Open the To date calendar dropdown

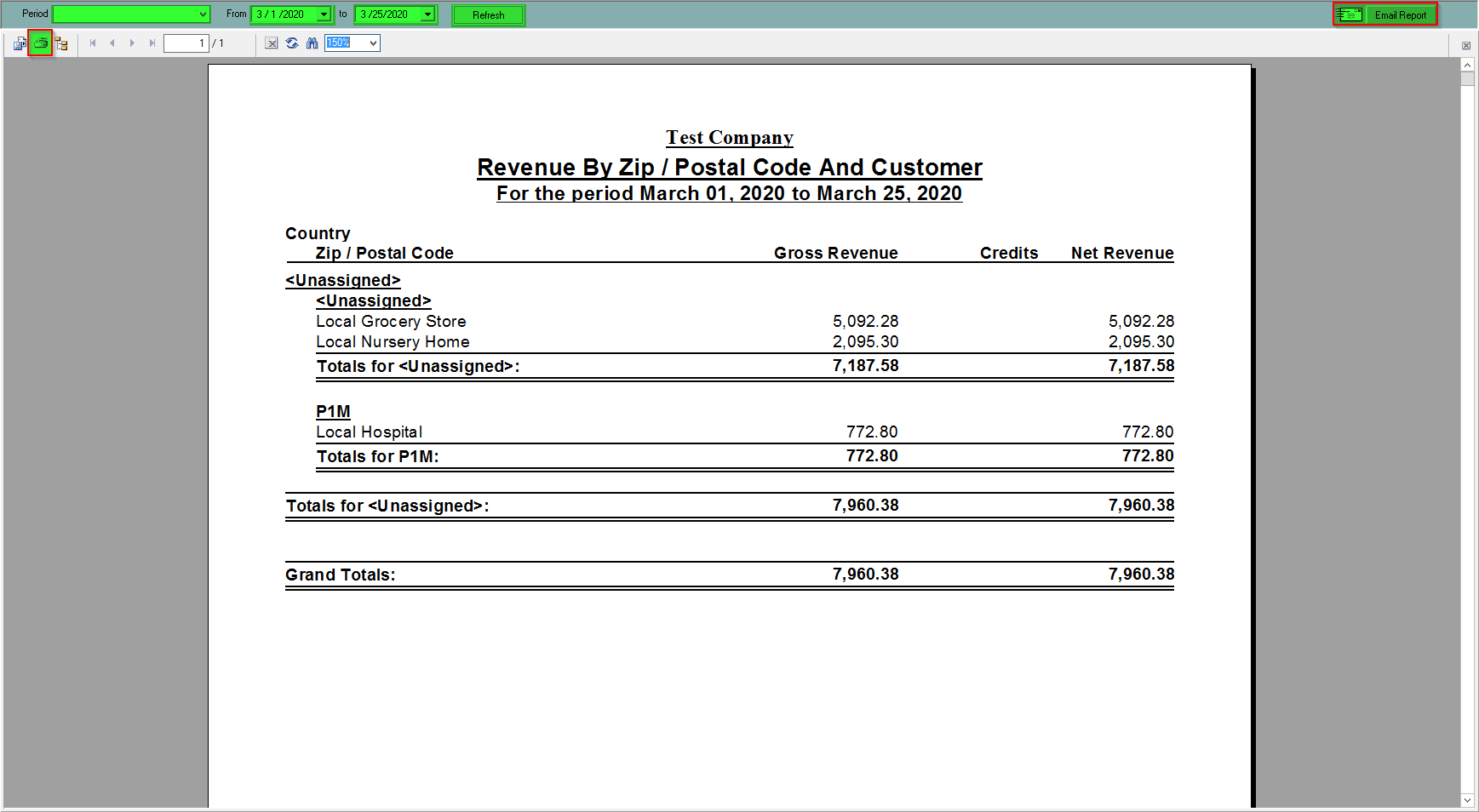coord(428,14)
